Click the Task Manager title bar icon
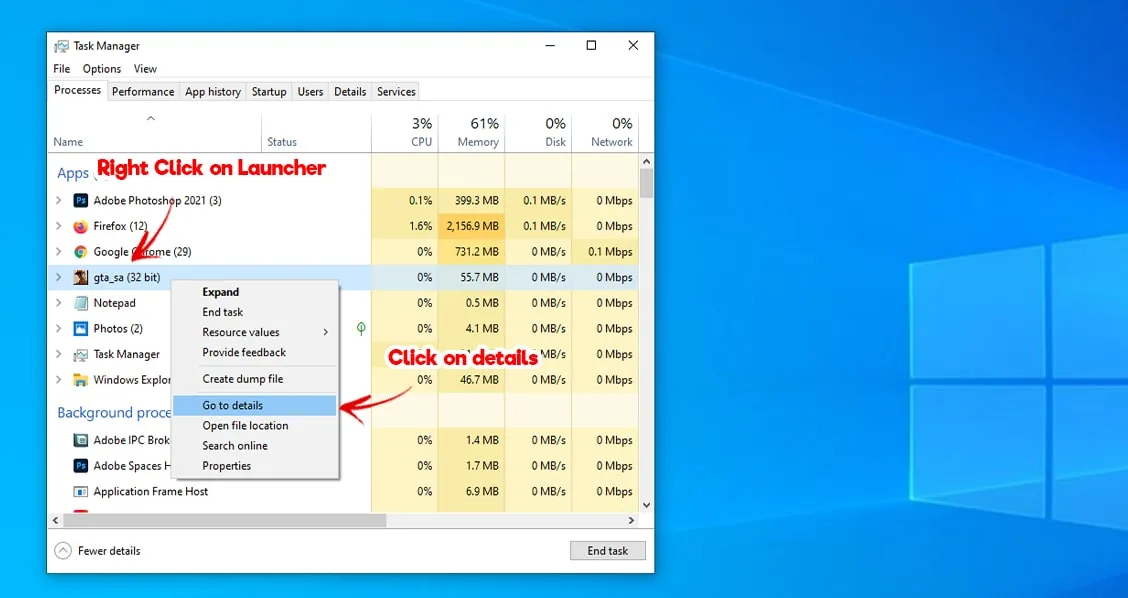 (x=61, y=46)
